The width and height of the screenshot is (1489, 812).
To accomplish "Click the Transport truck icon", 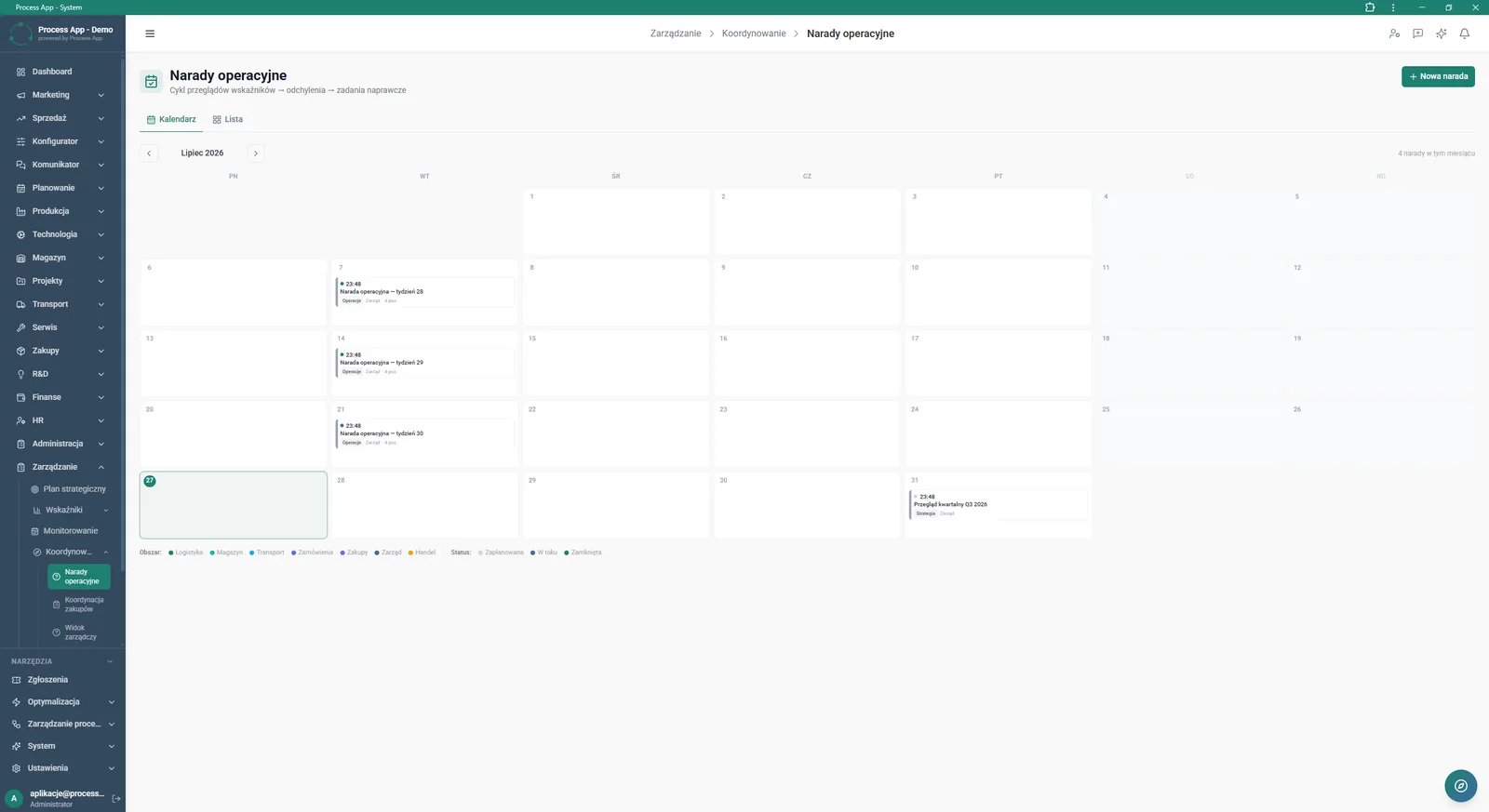I will pyautogui.click(x=20, y=304).
